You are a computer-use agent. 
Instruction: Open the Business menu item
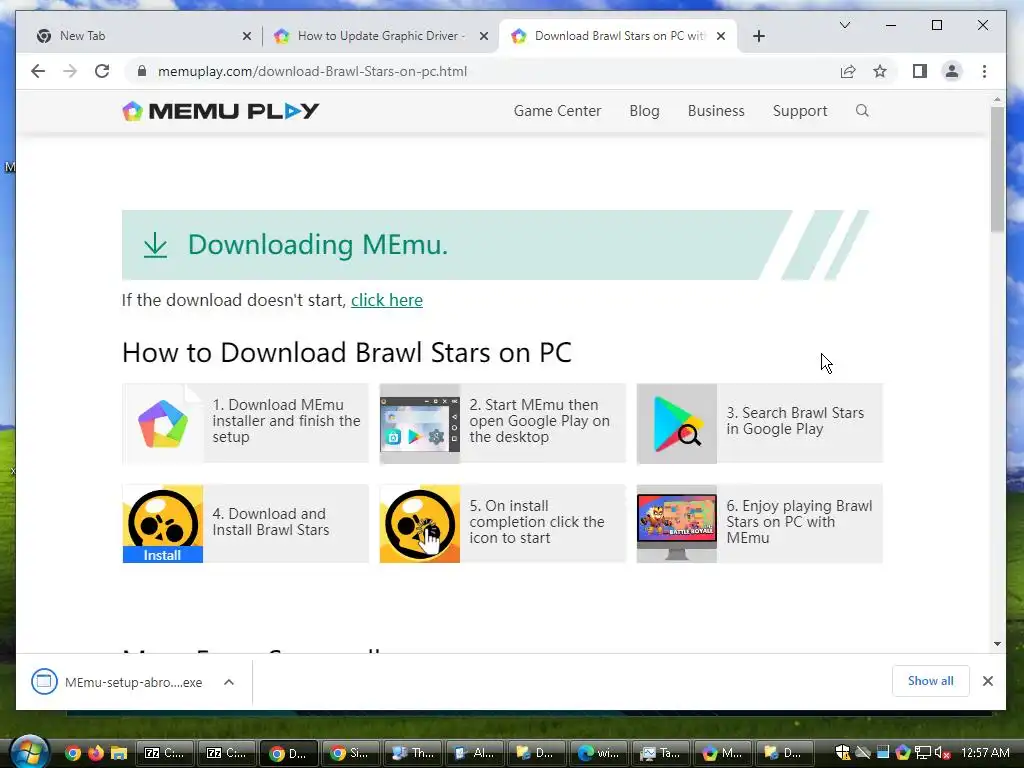[716, 111]
